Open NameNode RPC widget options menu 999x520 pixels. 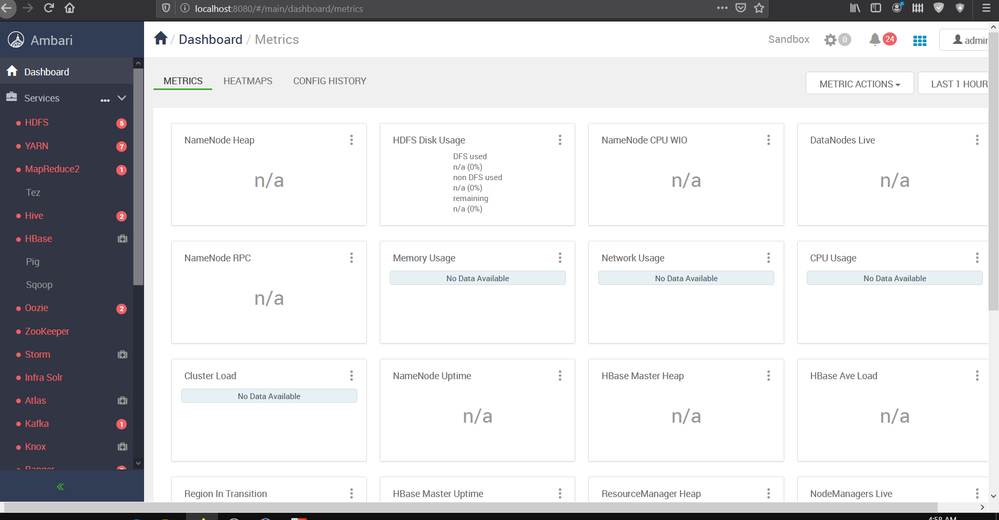[351, 257]
